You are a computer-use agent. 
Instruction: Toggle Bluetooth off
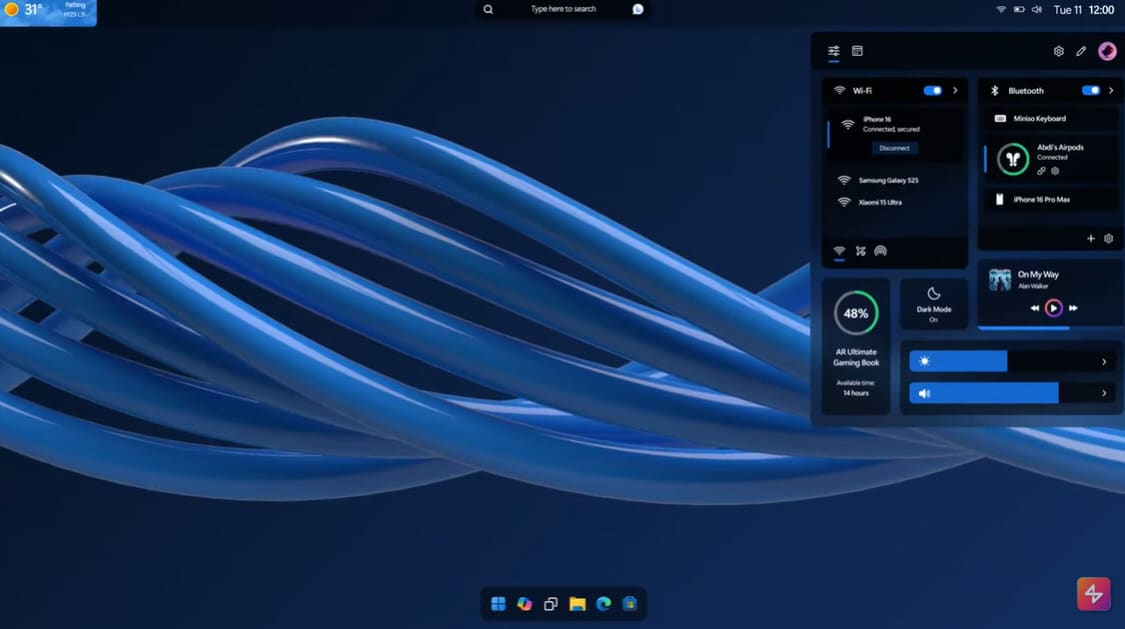click(1089, 90)
